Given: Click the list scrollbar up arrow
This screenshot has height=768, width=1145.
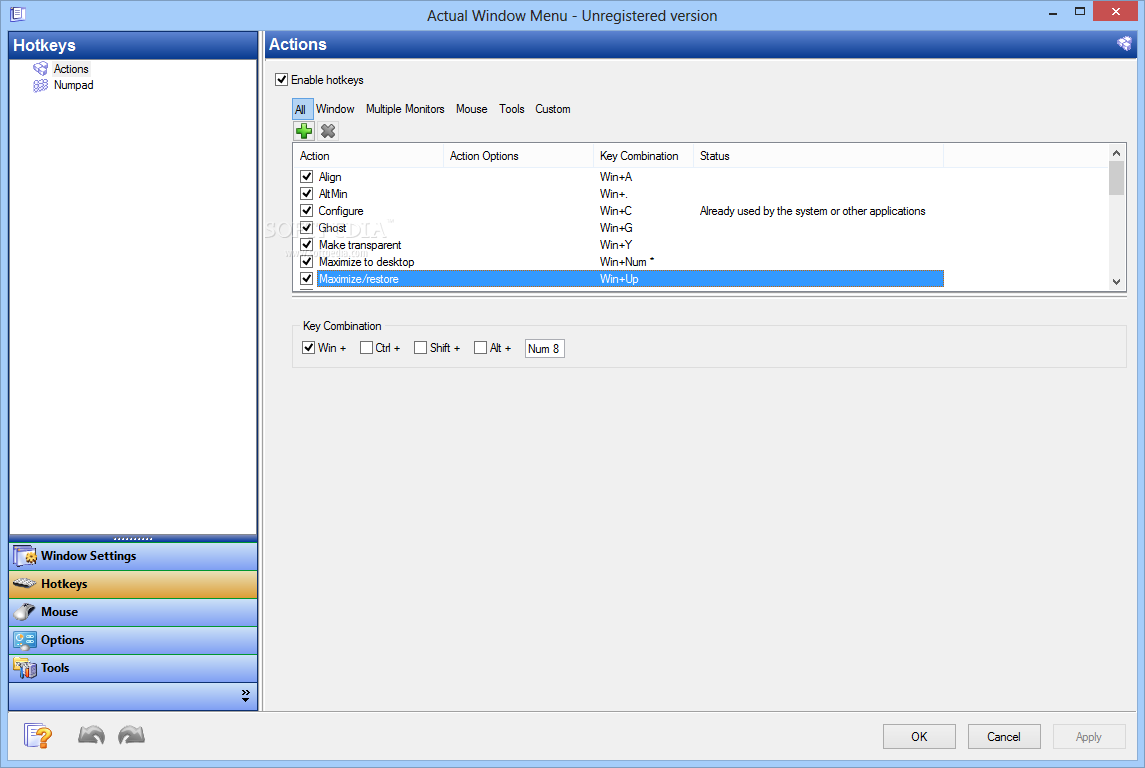Looking at the screenshot, I should [x=1116, y=153].
